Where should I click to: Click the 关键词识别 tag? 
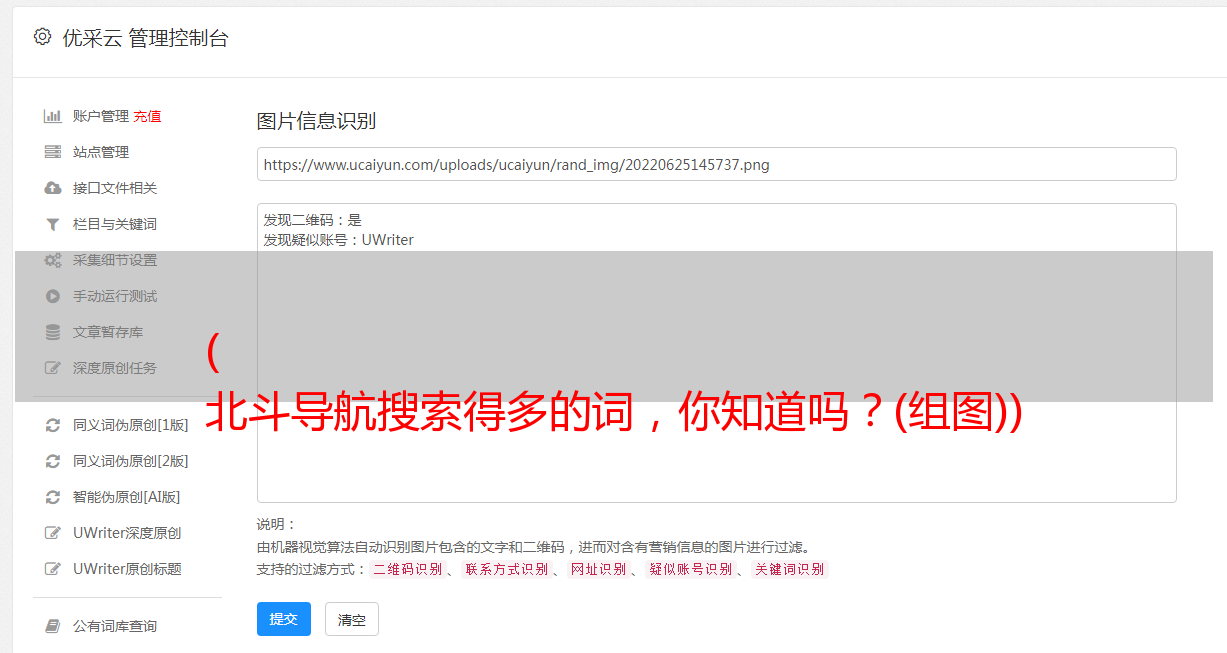[x=790, y=569]
